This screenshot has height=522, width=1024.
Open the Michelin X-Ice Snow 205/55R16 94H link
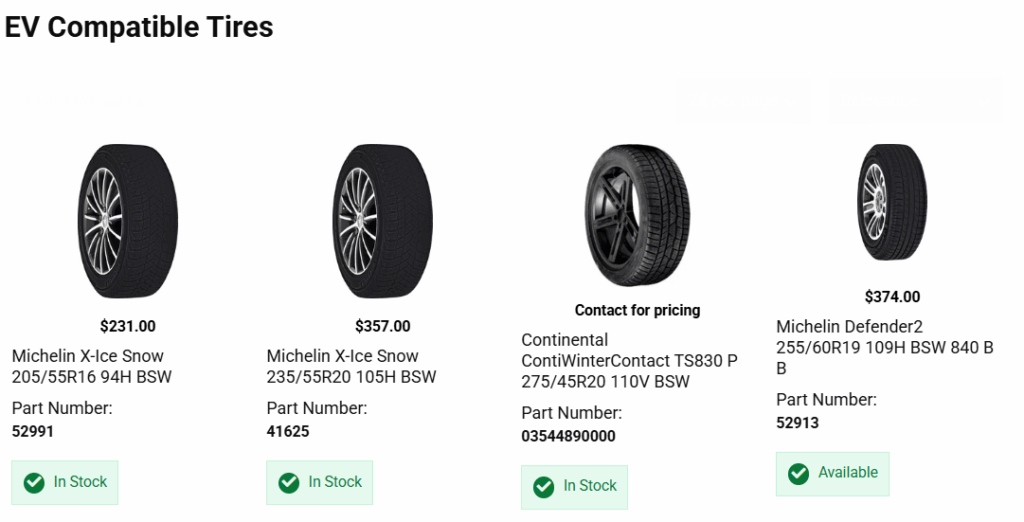pyautogui.click(x=92, y=367)
